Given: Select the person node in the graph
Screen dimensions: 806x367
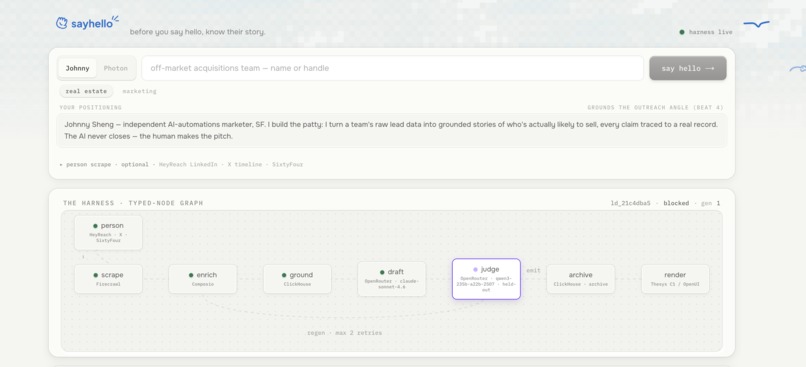Looking at the screenshot, I should [108, 232].
